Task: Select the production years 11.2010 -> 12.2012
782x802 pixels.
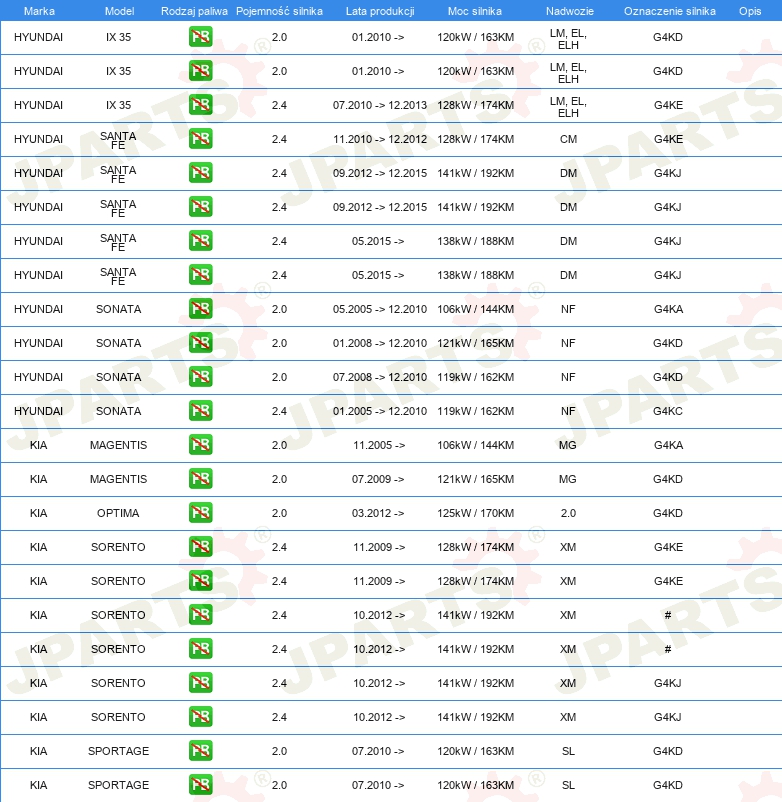Action: coord(379,139)
